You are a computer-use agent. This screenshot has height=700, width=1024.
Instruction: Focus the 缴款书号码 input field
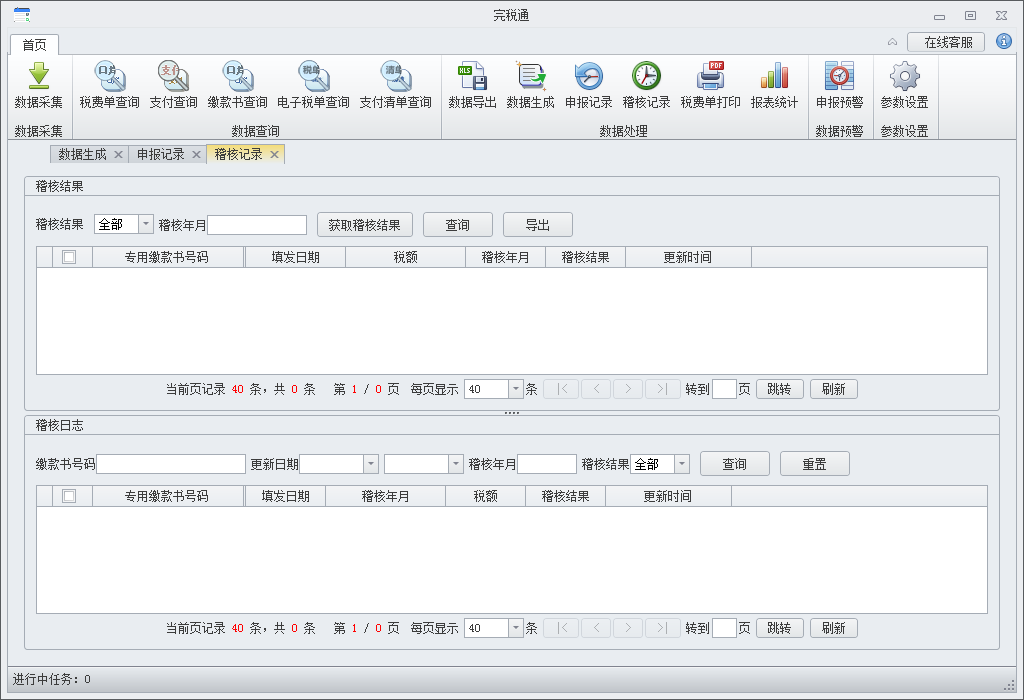tap(171, 464)
